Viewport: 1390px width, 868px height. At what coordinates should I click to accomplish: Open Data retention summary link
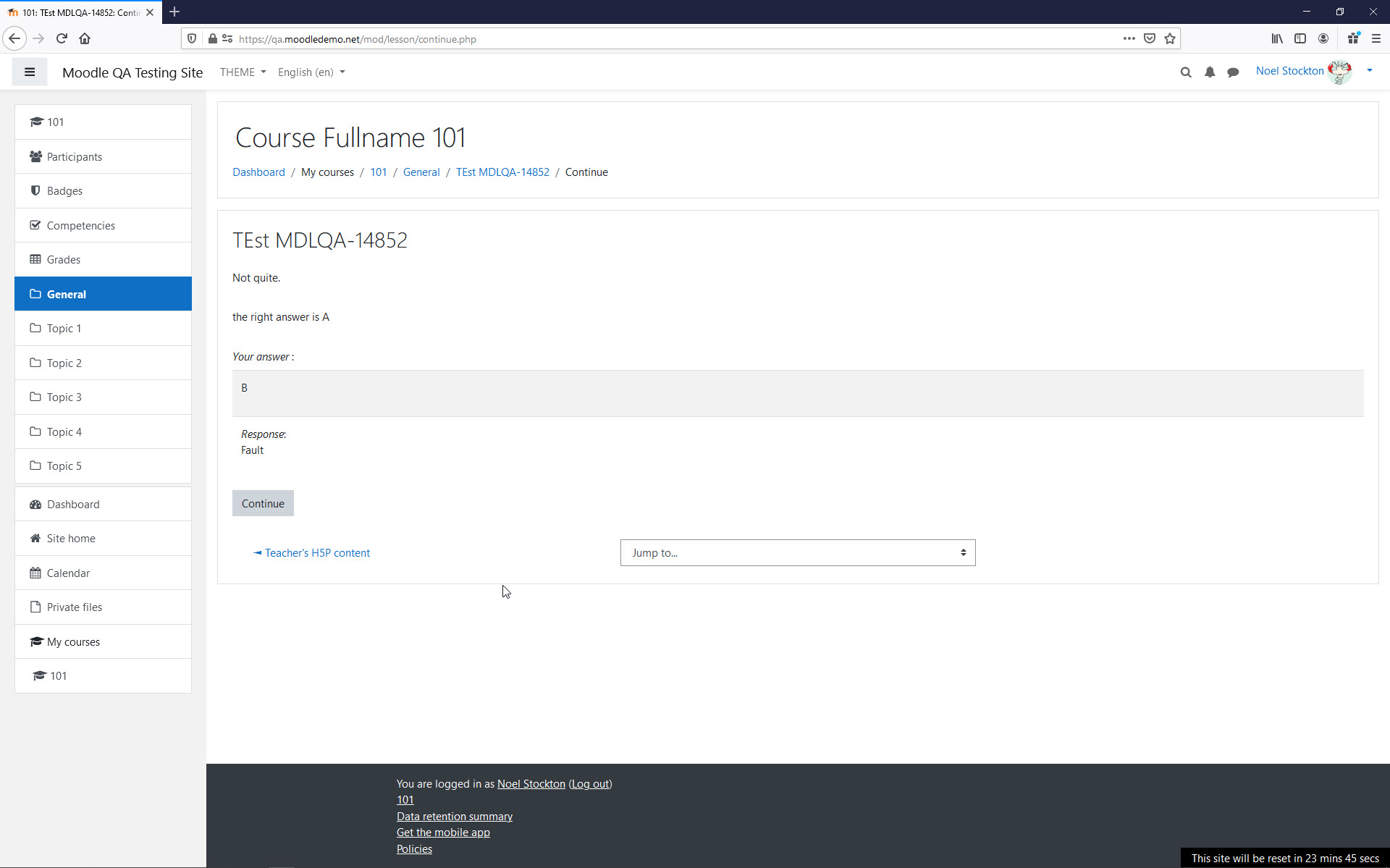click(x=454, y=817)
